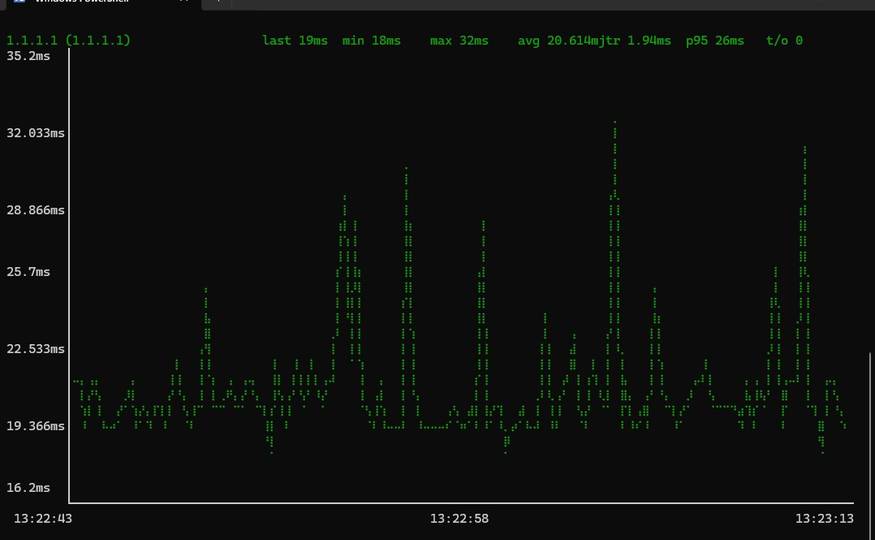Click the 35.2ms y-axis label
The image size is (875, 540).
pos(28,56)
